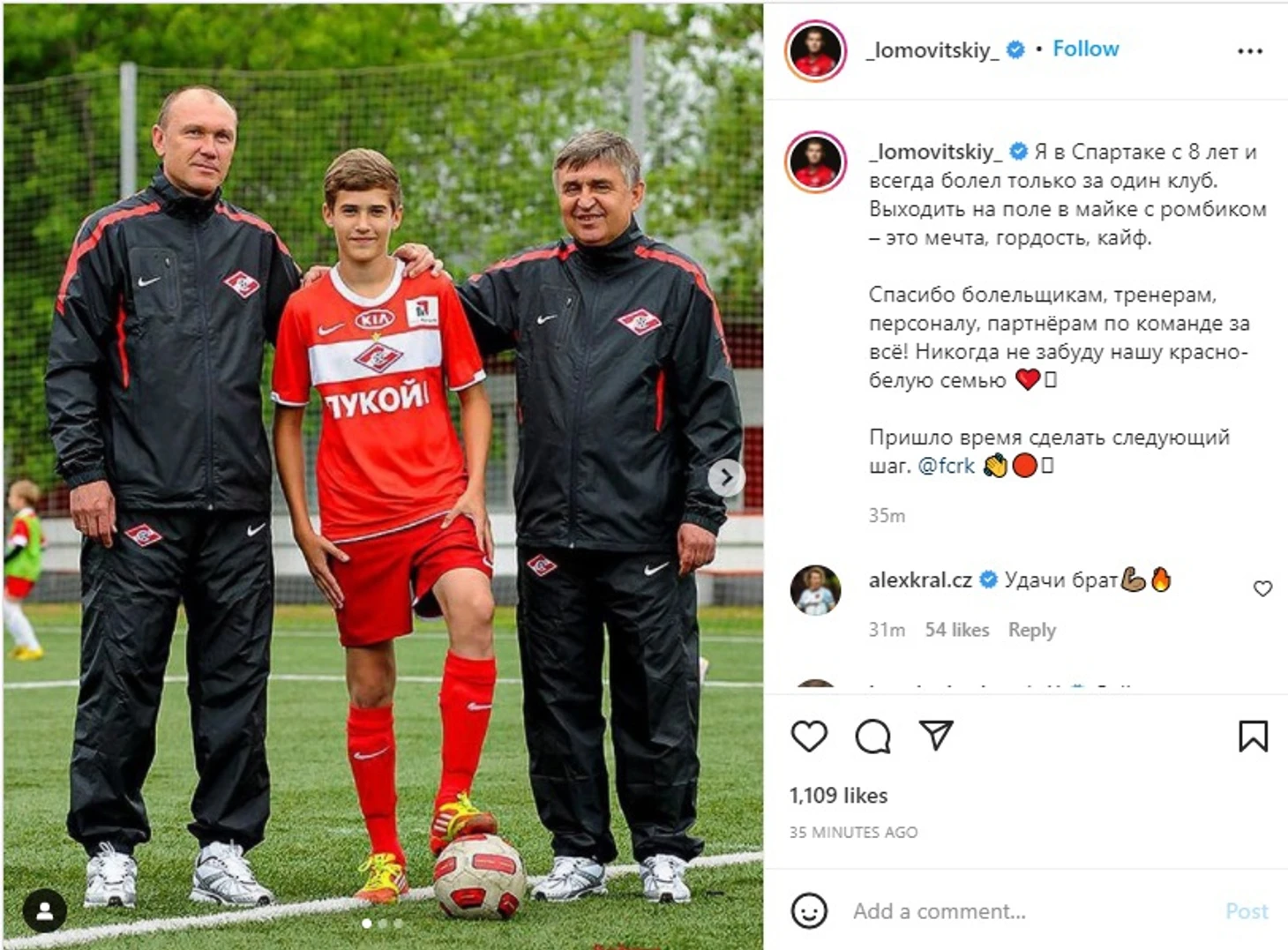Like the post with the heart icon
This screenshot has width=1288, height=950.
click(809, 736)
